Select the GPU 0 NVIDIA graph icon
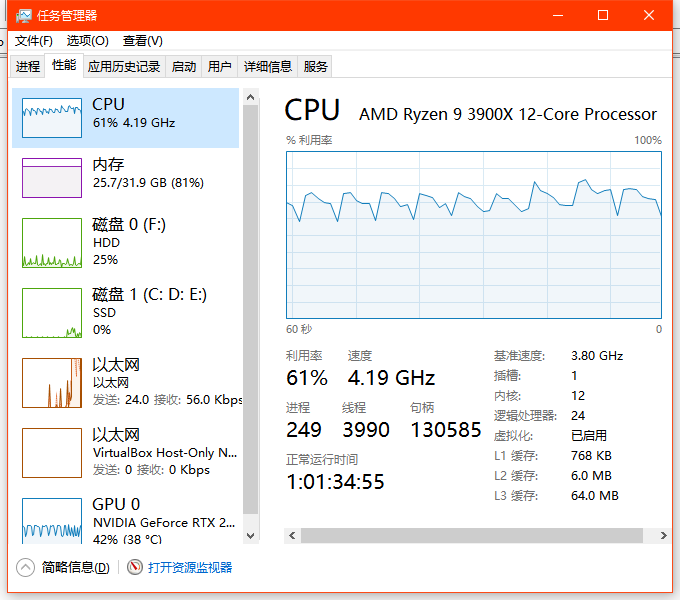680x600 pixels. point(52,521)
